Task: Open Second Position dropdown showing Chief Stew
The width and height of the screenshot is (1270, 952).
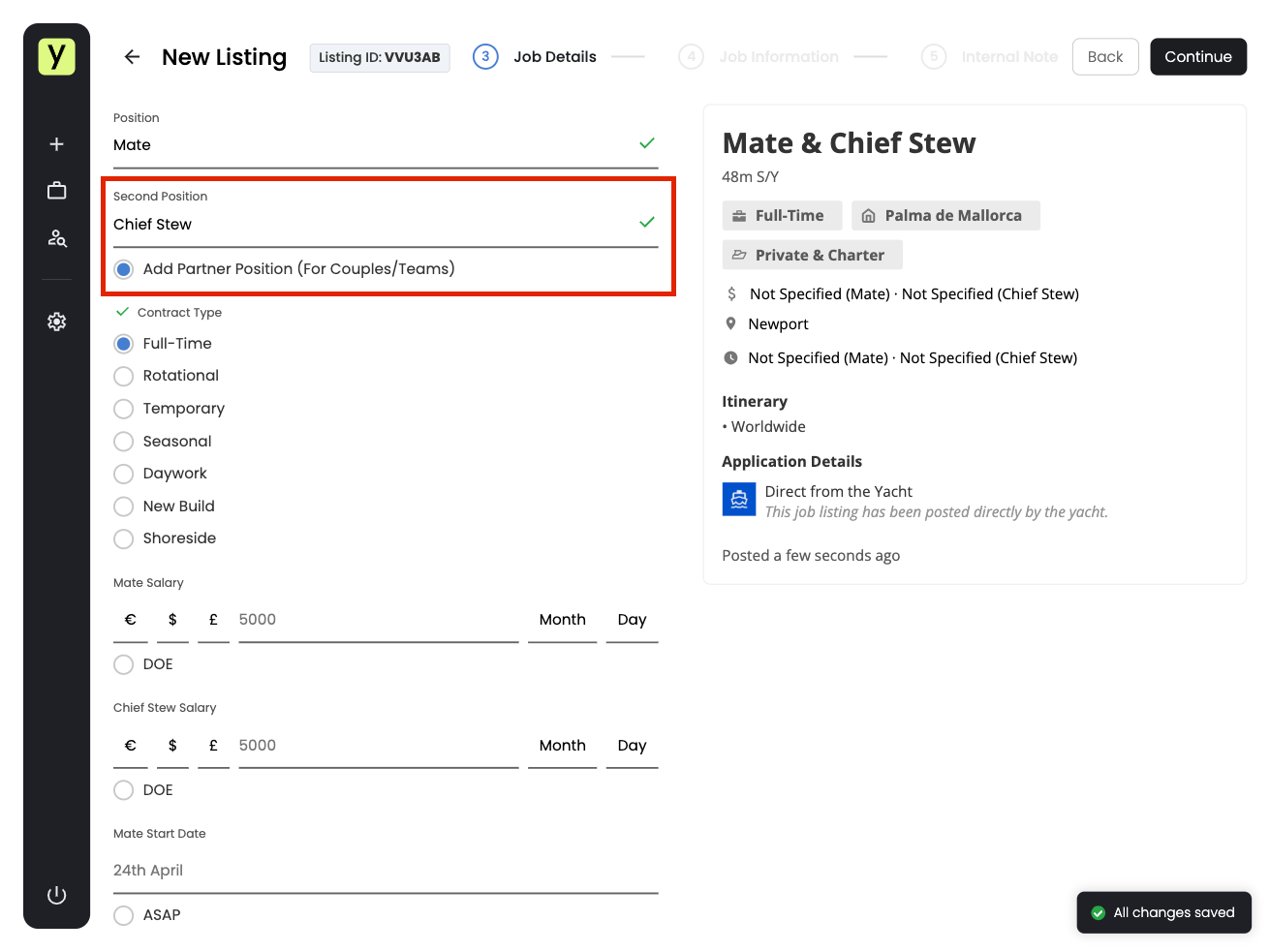Action: [386, 225]
